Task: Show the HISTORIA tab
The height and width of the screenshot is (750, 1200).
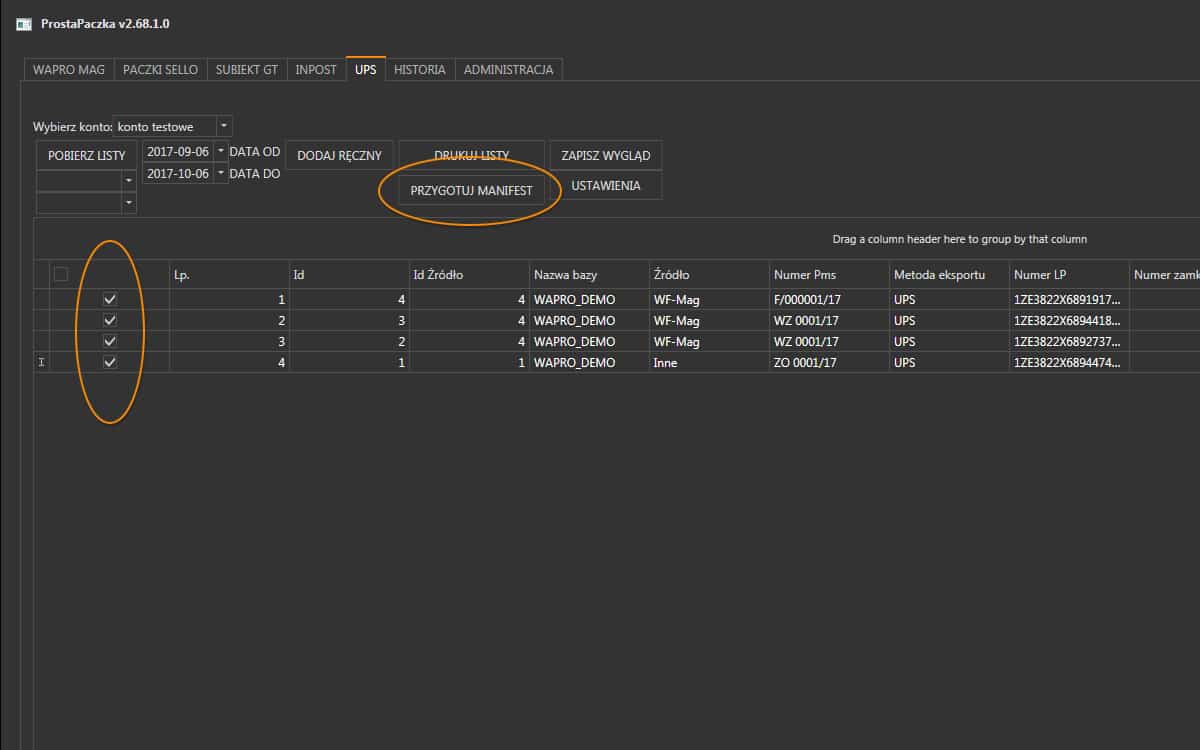Action: tap(420, 70)
